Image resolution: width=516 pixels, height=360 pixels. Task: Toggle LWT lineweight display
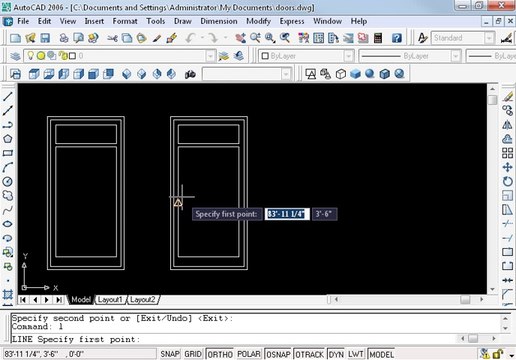pyautogui.click(x=356, y=354)
